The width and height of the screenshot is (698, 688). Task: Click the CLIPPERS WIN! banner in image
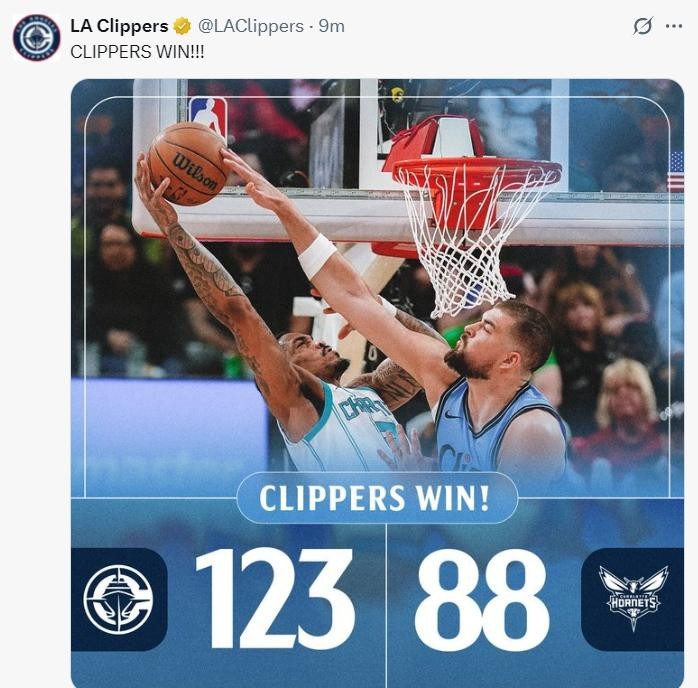pos(377,498)
